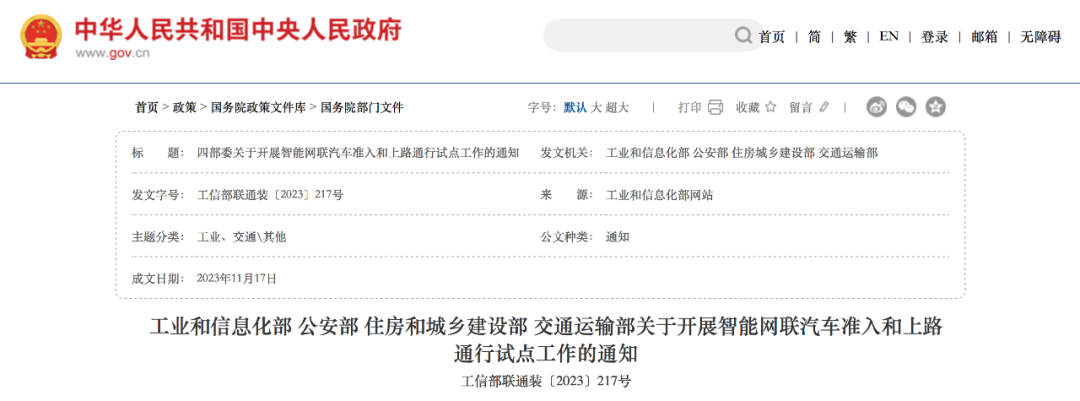Screen dimensions: 1080x401
Task: Switch to simplified Chinese 简
Action: point(814,37)
